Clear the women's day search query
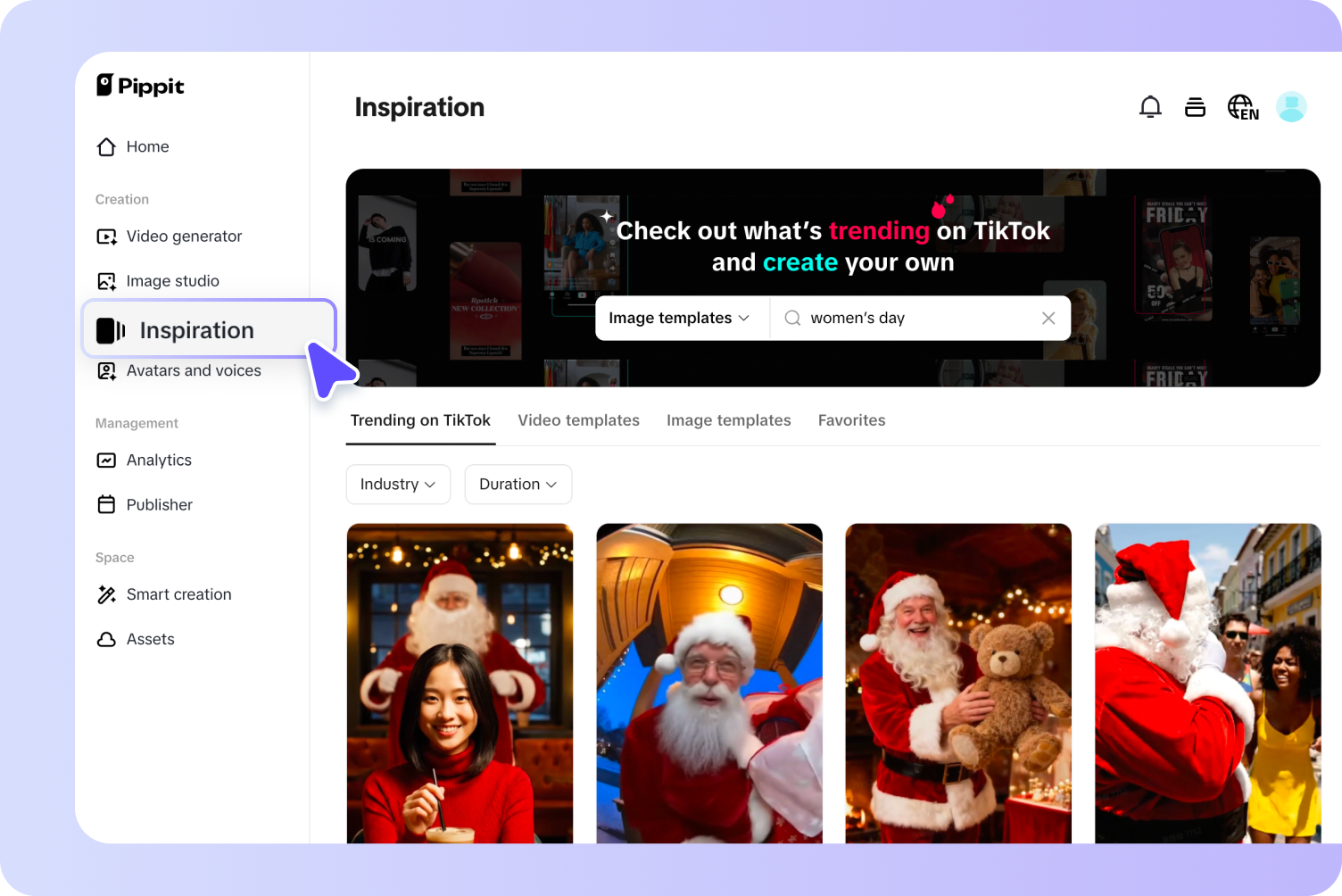Screen dimensions: 1342x896 pos(1048,318)
